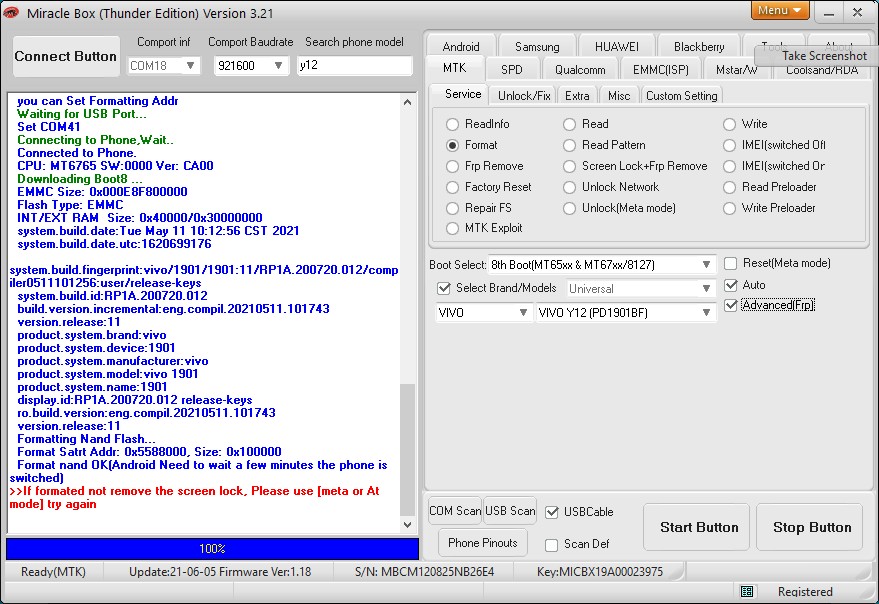Select the MTK Exploit radio option
879x604 pixels.
tap(452, 228)
